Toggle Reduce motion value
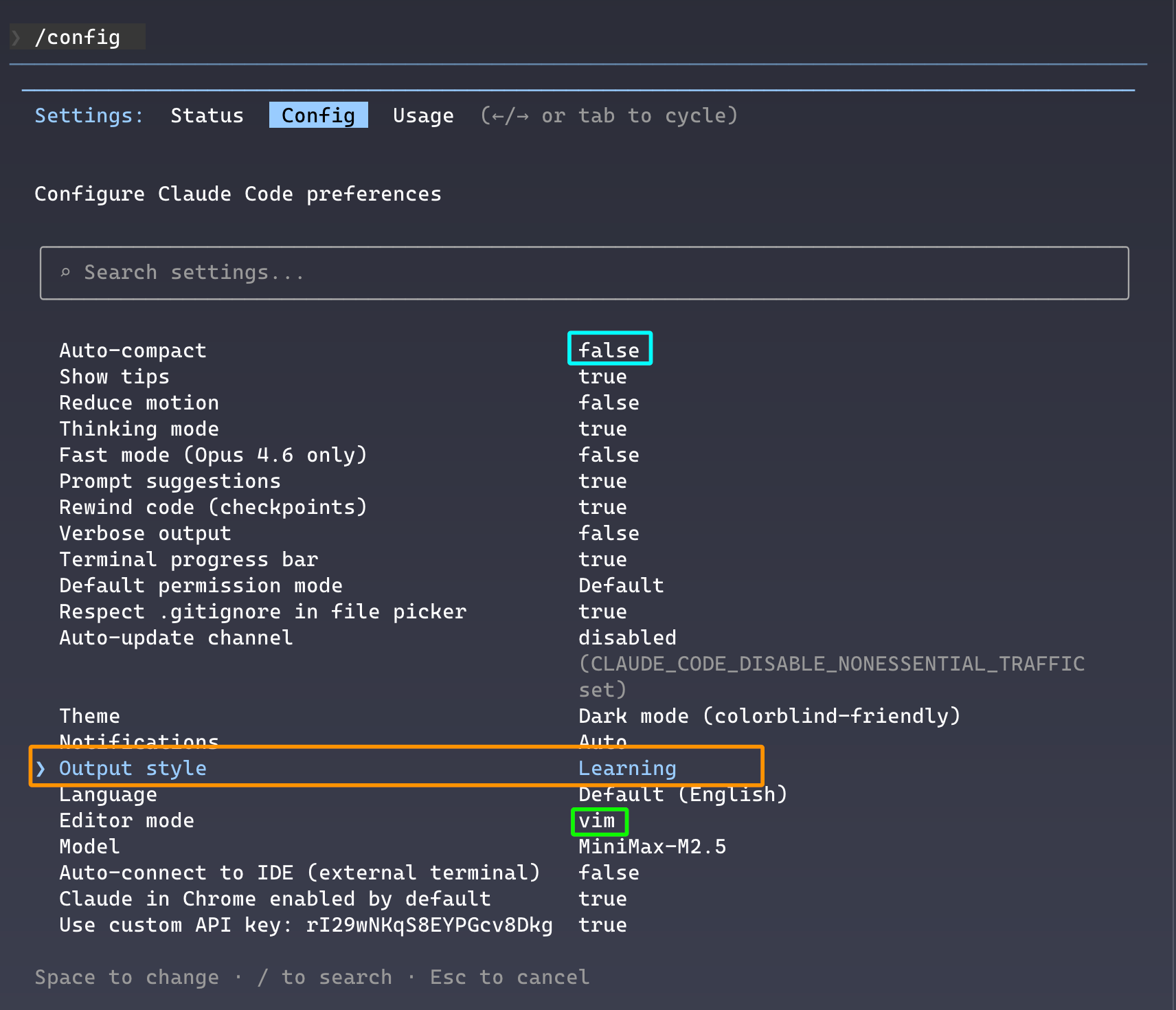1176x1010 pixels. coord(609,403)
